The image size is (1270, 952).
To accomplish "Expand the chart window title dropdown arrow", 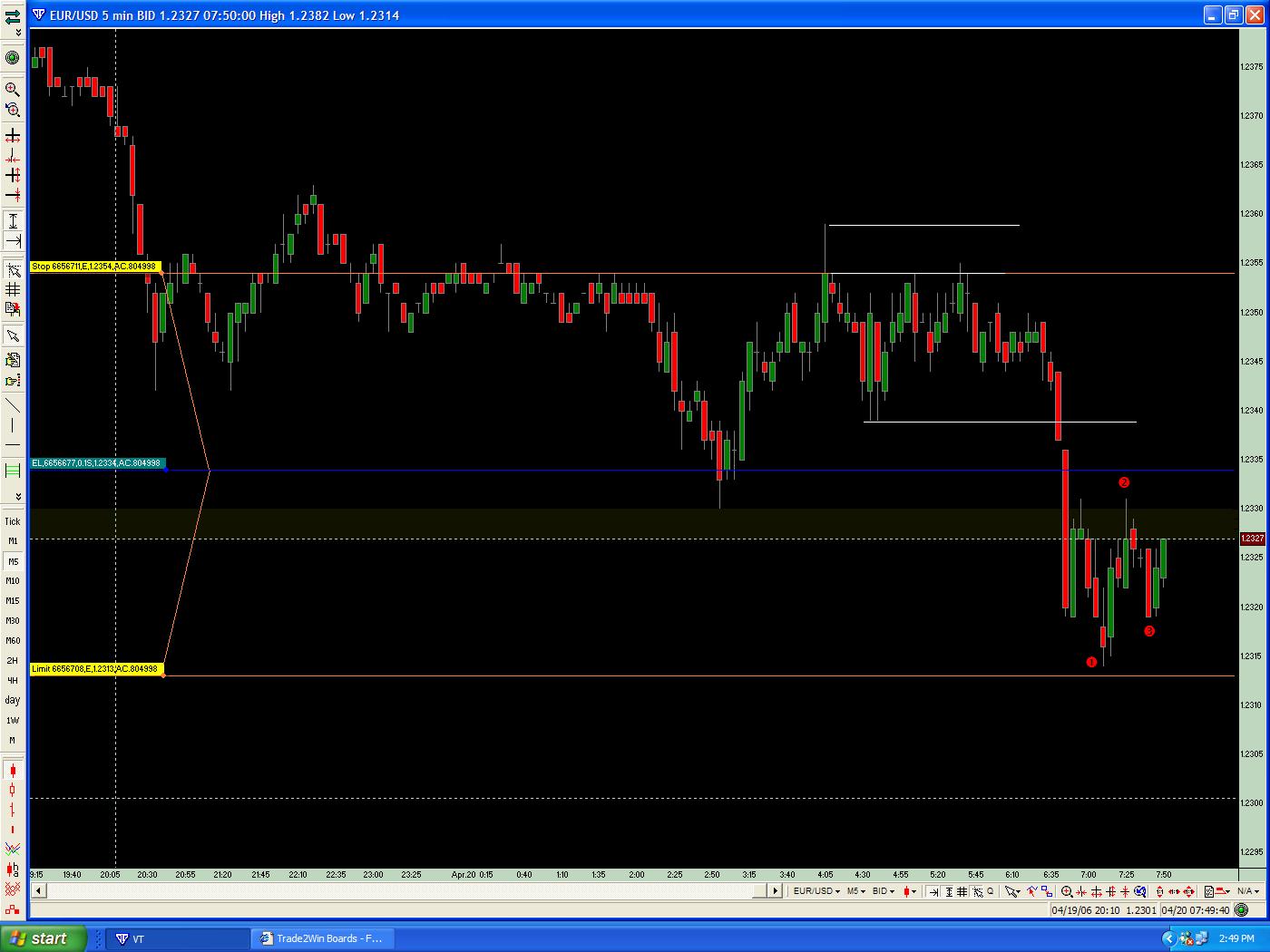I will 39,15.
